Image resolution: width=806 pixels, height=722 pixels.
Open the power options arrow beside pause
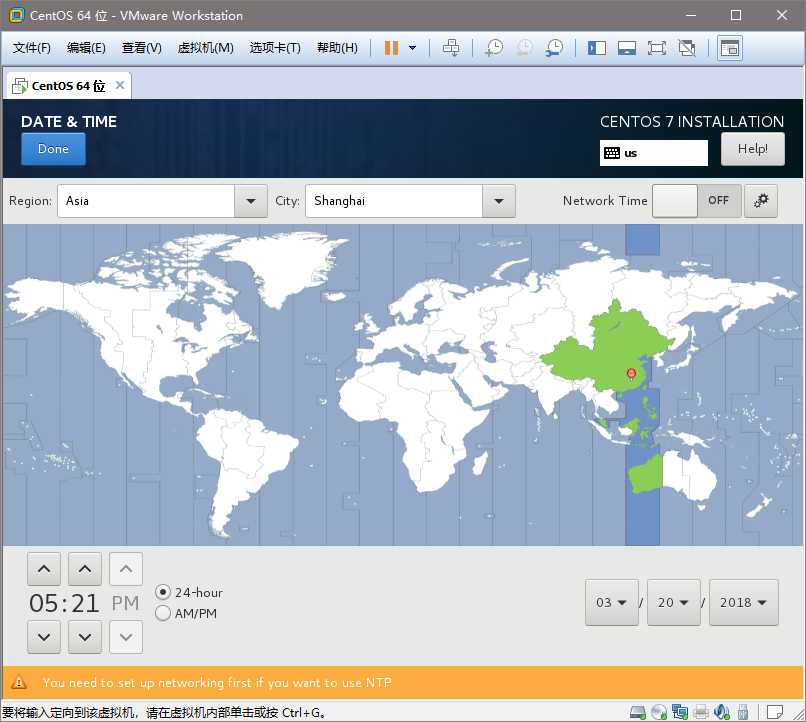click(x=412, y=48)
